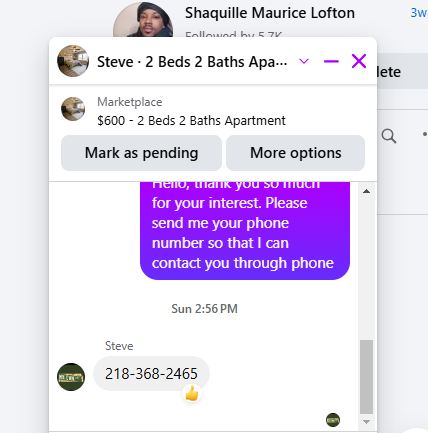This screenshot has height=433, width=428.
Task: Click the 3w timestamp link
Action: coord(419,13)
